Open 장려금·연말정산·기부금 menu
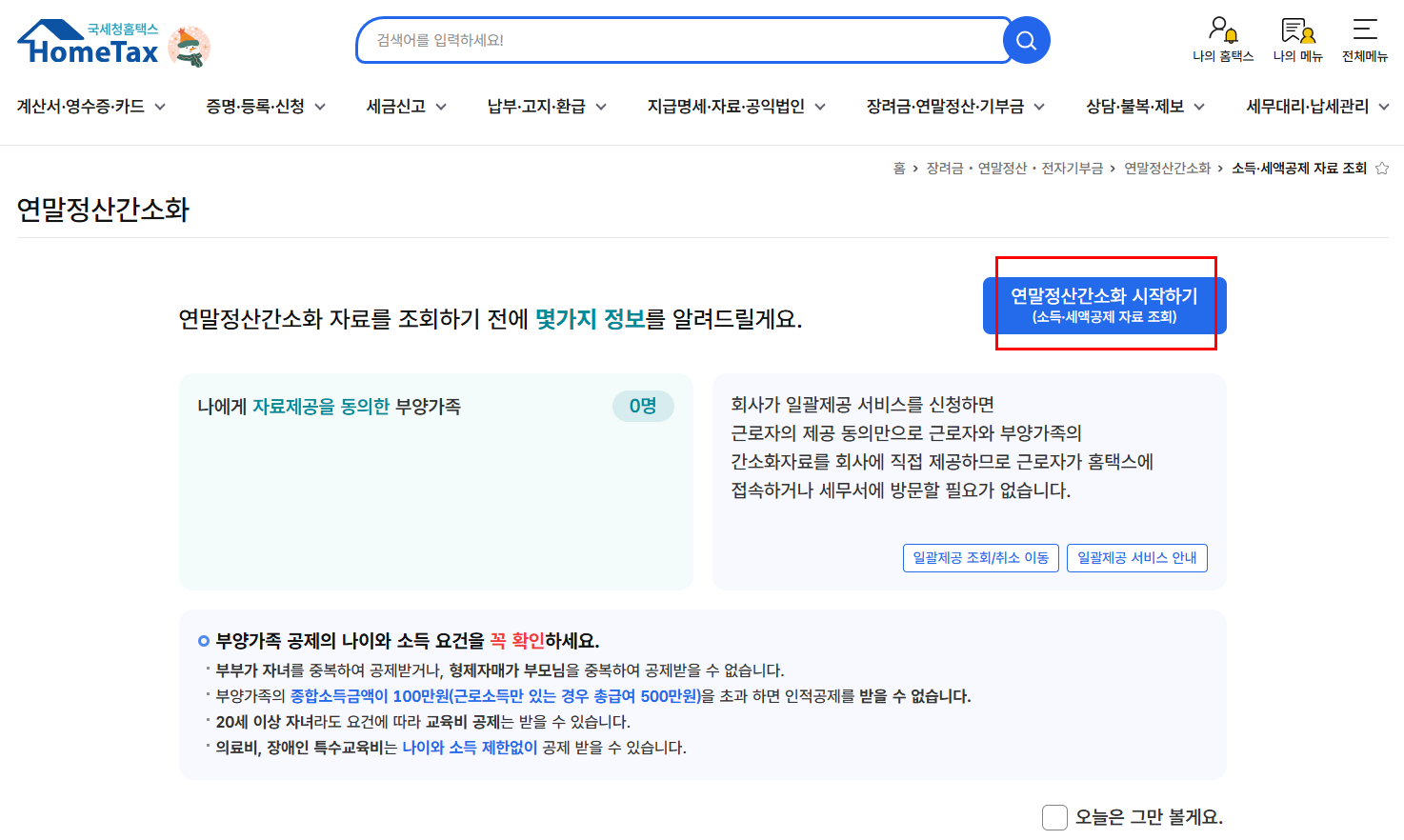 click(x=955, y=107)
